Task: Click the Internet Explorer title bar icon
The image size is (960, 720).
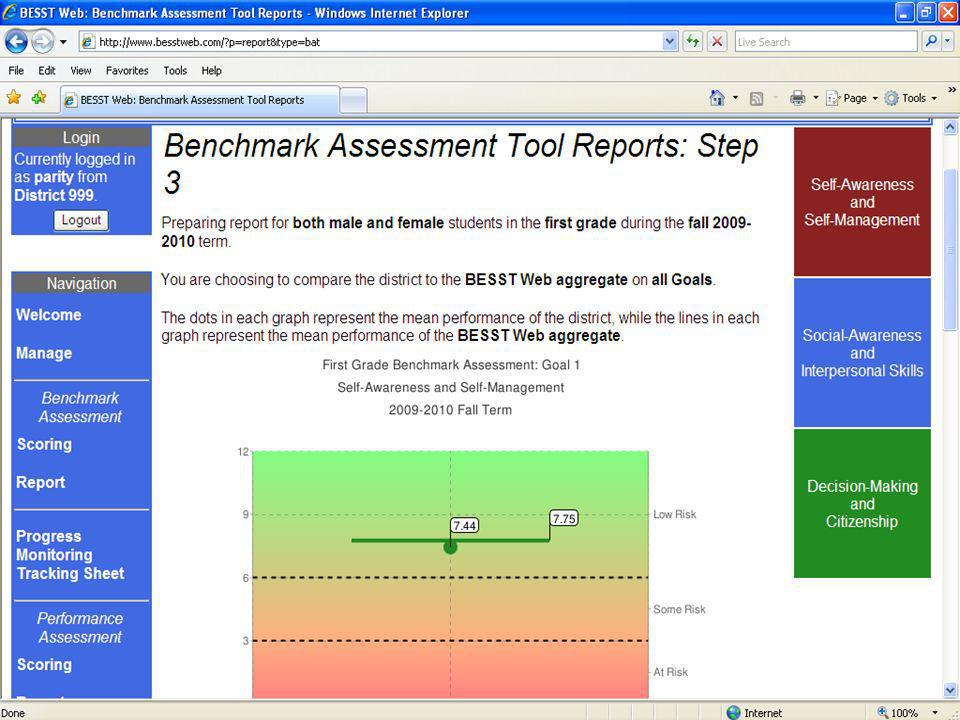Action: 10,12
